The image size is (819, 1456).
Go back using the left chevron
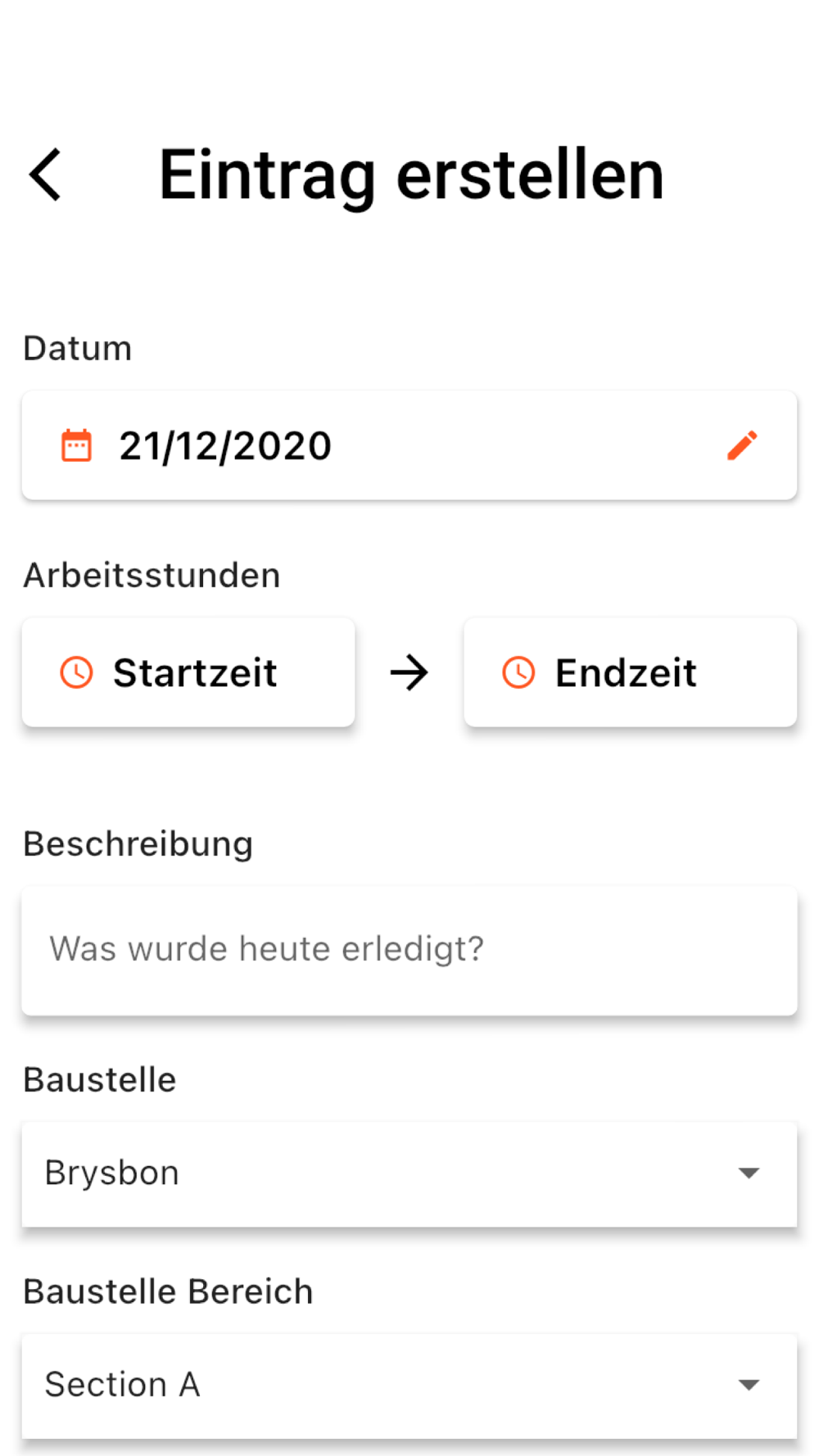45,174
